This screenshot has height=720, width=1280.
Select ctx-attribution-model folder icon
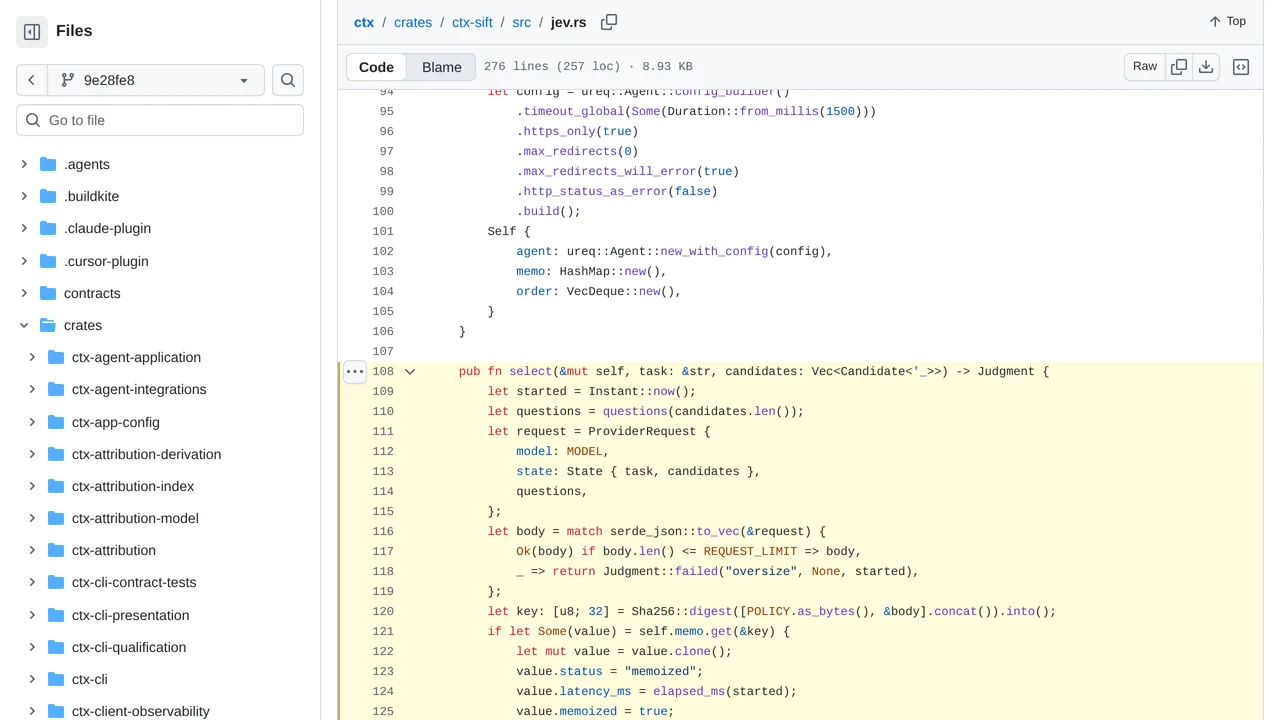pos(56,518)
